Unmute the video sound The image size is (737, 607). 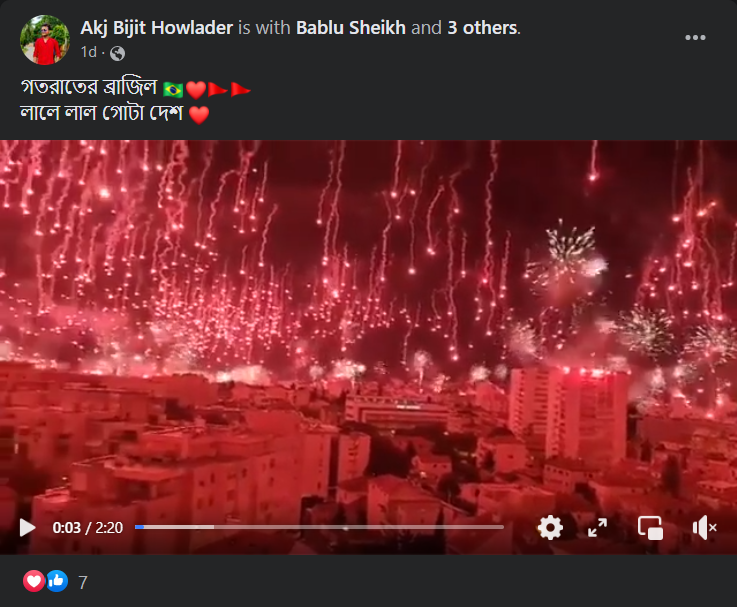coord(704,528)
